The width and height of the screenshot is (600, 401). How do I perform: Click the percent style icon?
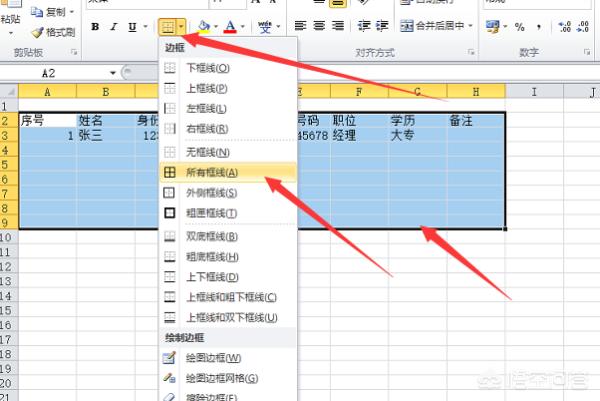519,27
